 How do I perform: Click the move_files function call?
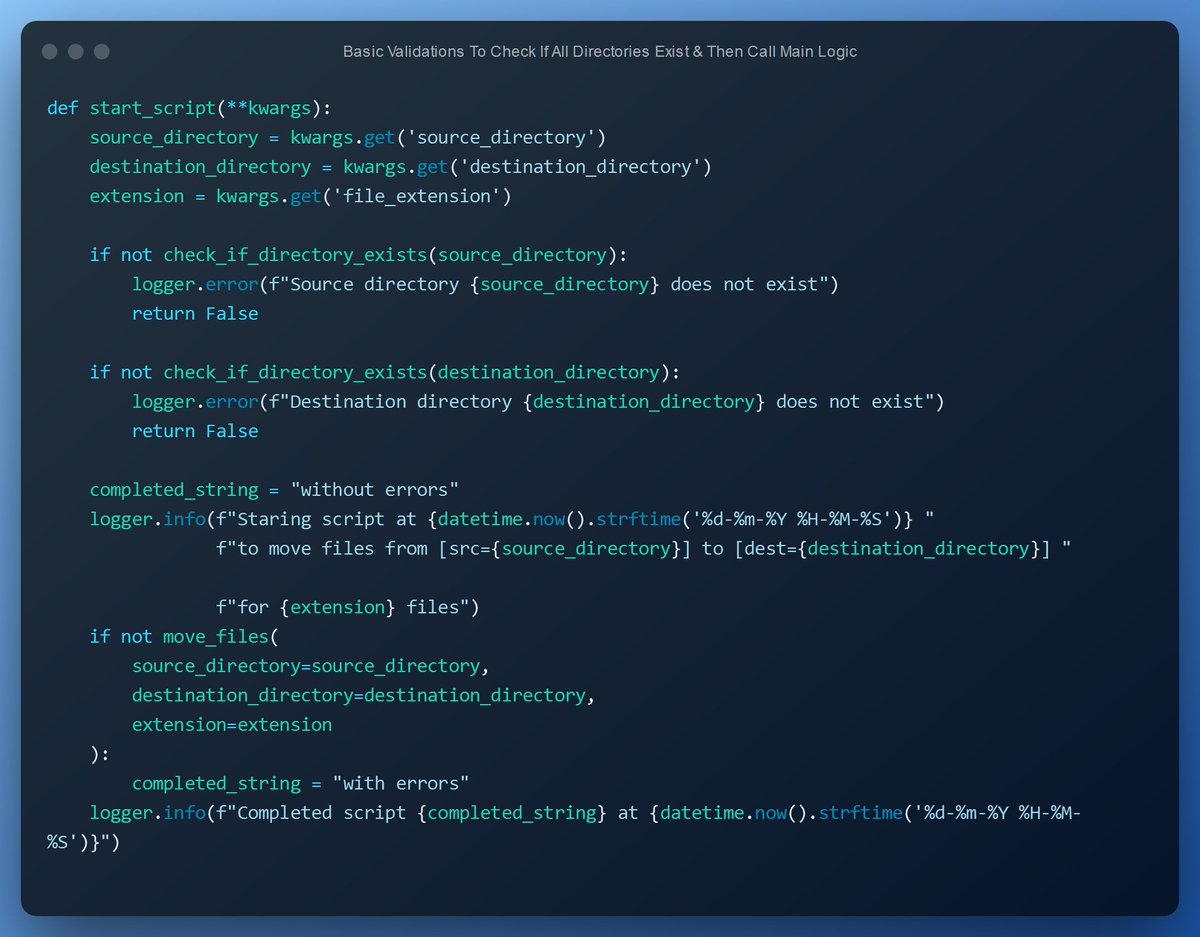click(x=216, y=636)
